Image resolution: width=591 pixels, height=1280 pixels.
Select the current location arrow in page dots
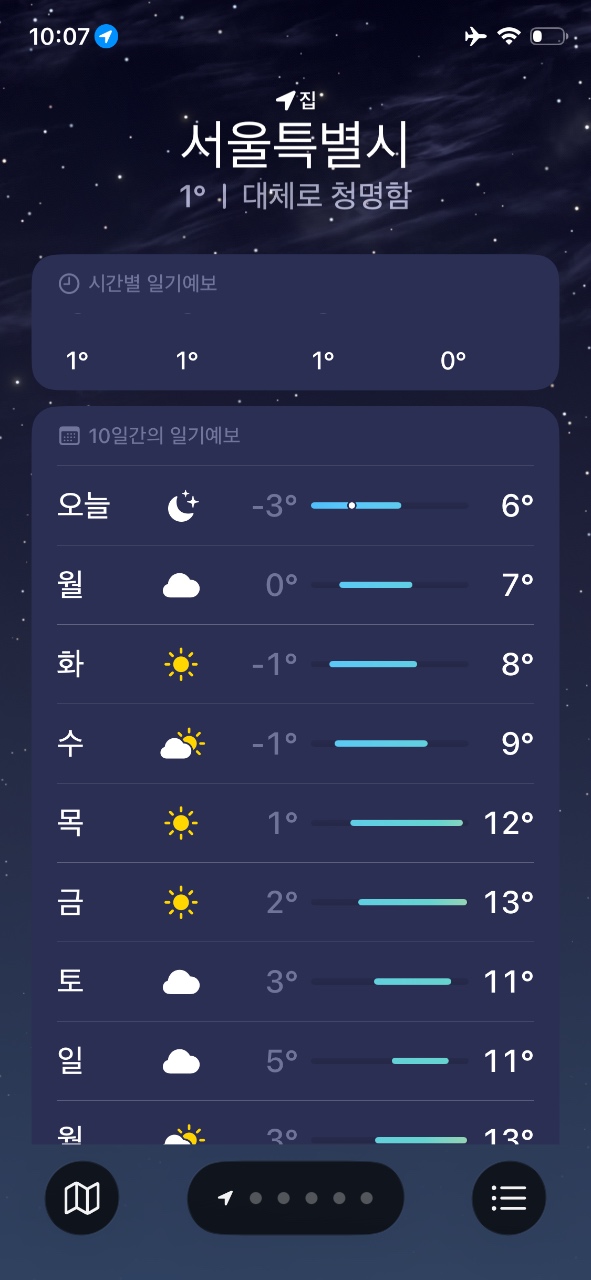[226, 1198]
